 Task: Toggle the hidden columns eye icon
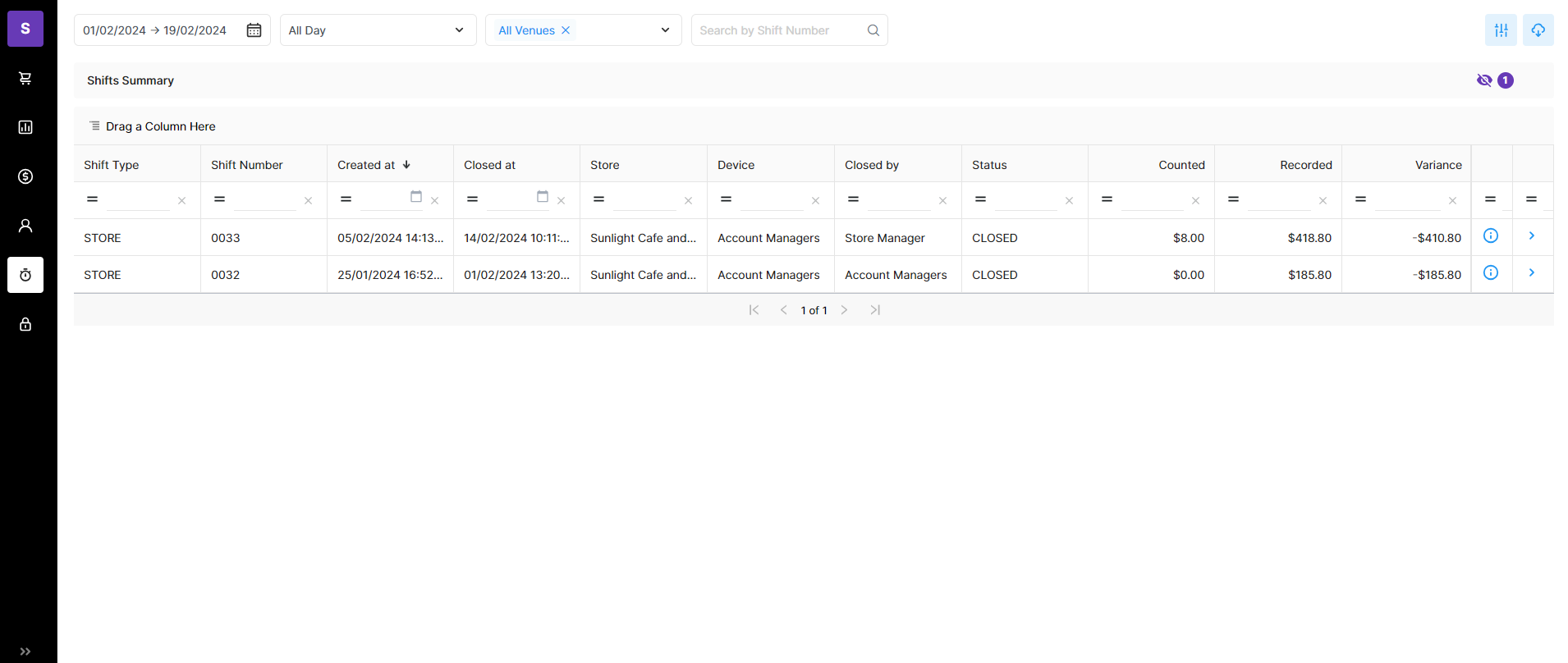click(x=1484, y=80)
